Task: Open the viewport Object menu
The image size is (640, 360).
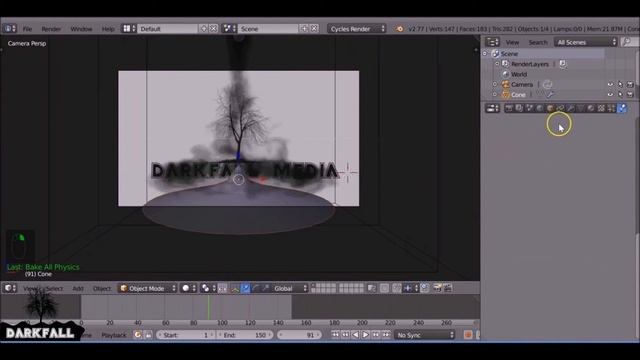Action: pyautogui.click(x=102, y=289)
